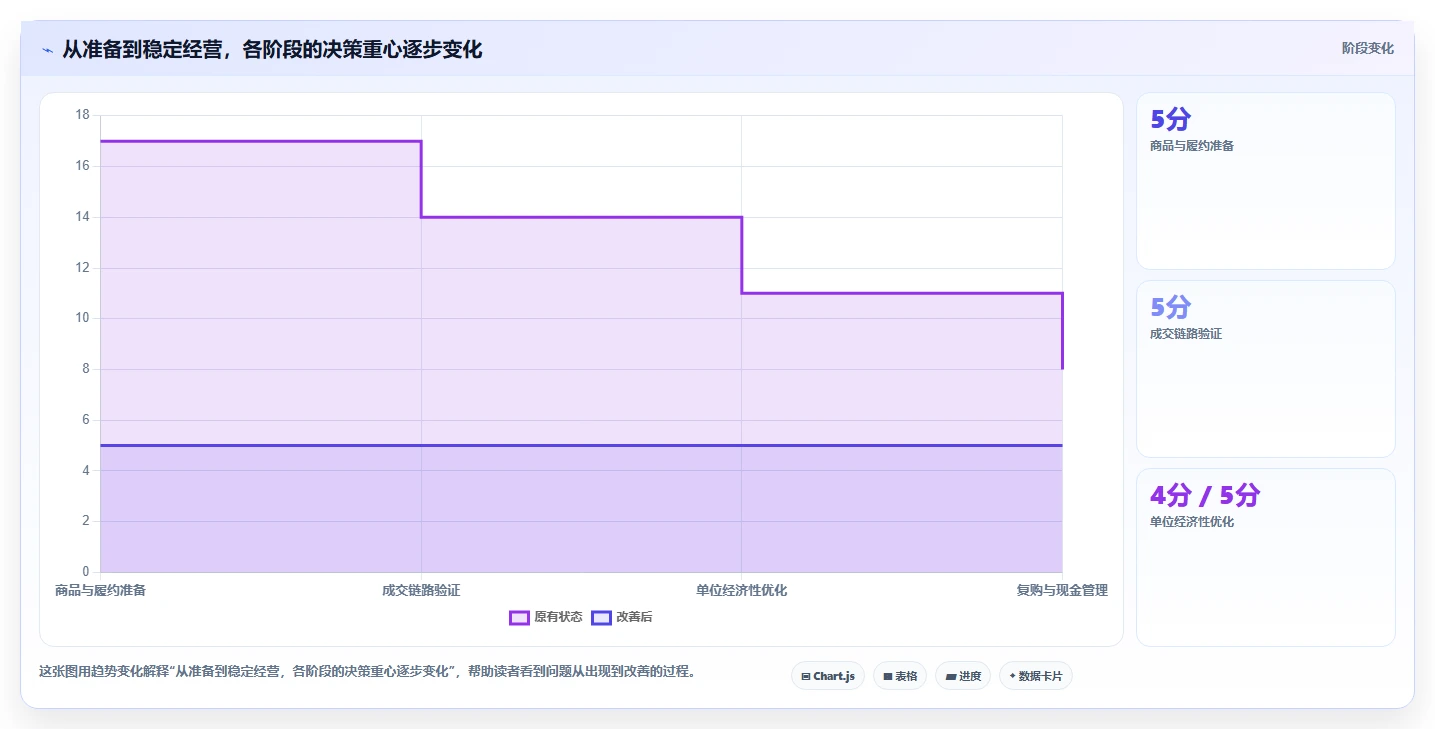Click the 数据卡片 chip icon
The image size is (1435, 729).
[x=1013, y=677]
